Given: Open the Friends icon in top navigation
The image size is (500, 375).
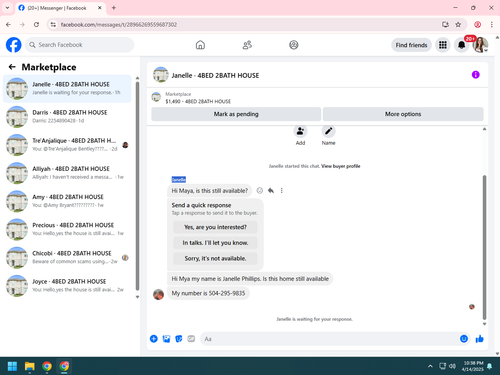Looking at the screenshot, I should [247, 45].
